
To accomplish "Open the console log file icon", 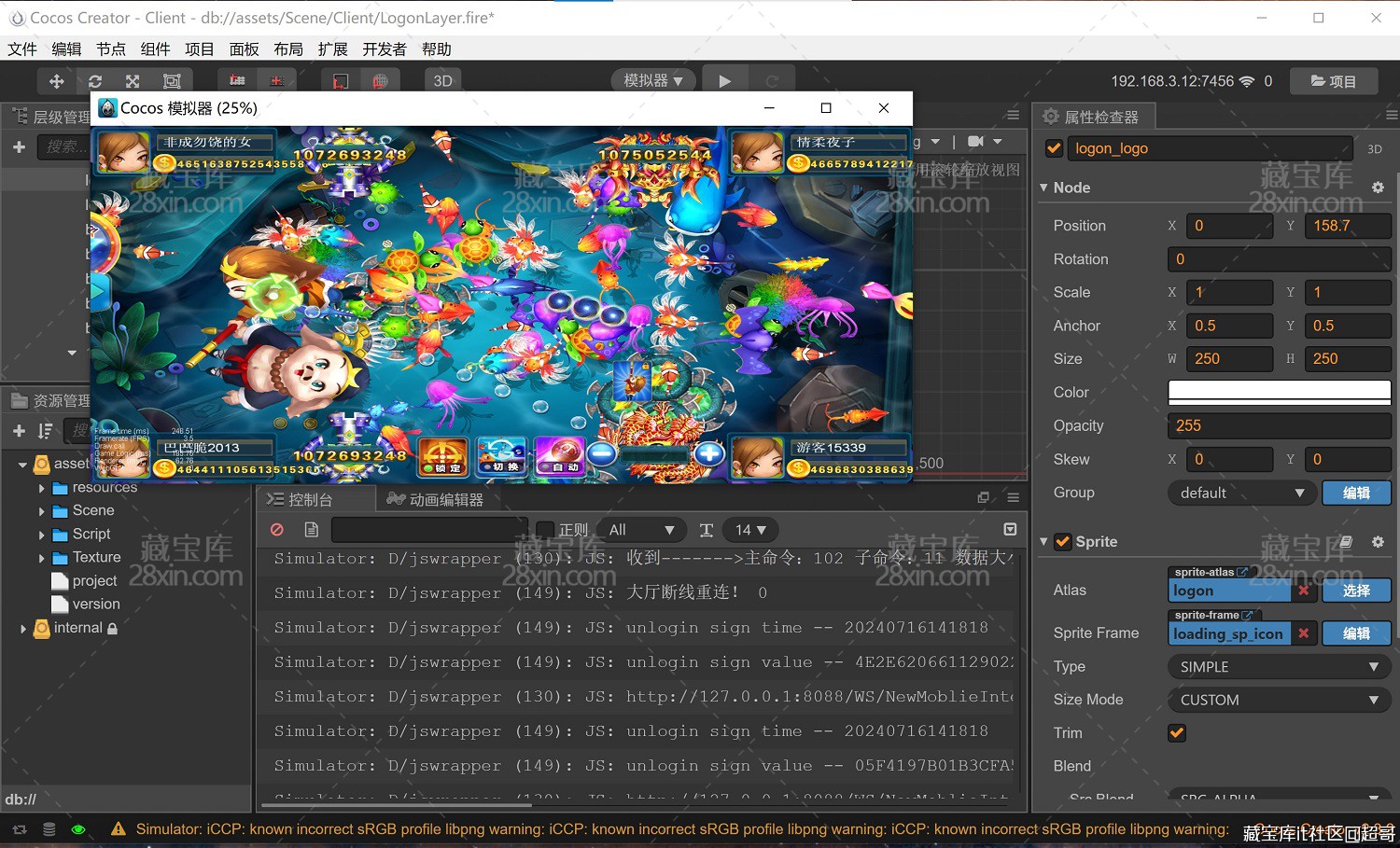I will 312,530.
